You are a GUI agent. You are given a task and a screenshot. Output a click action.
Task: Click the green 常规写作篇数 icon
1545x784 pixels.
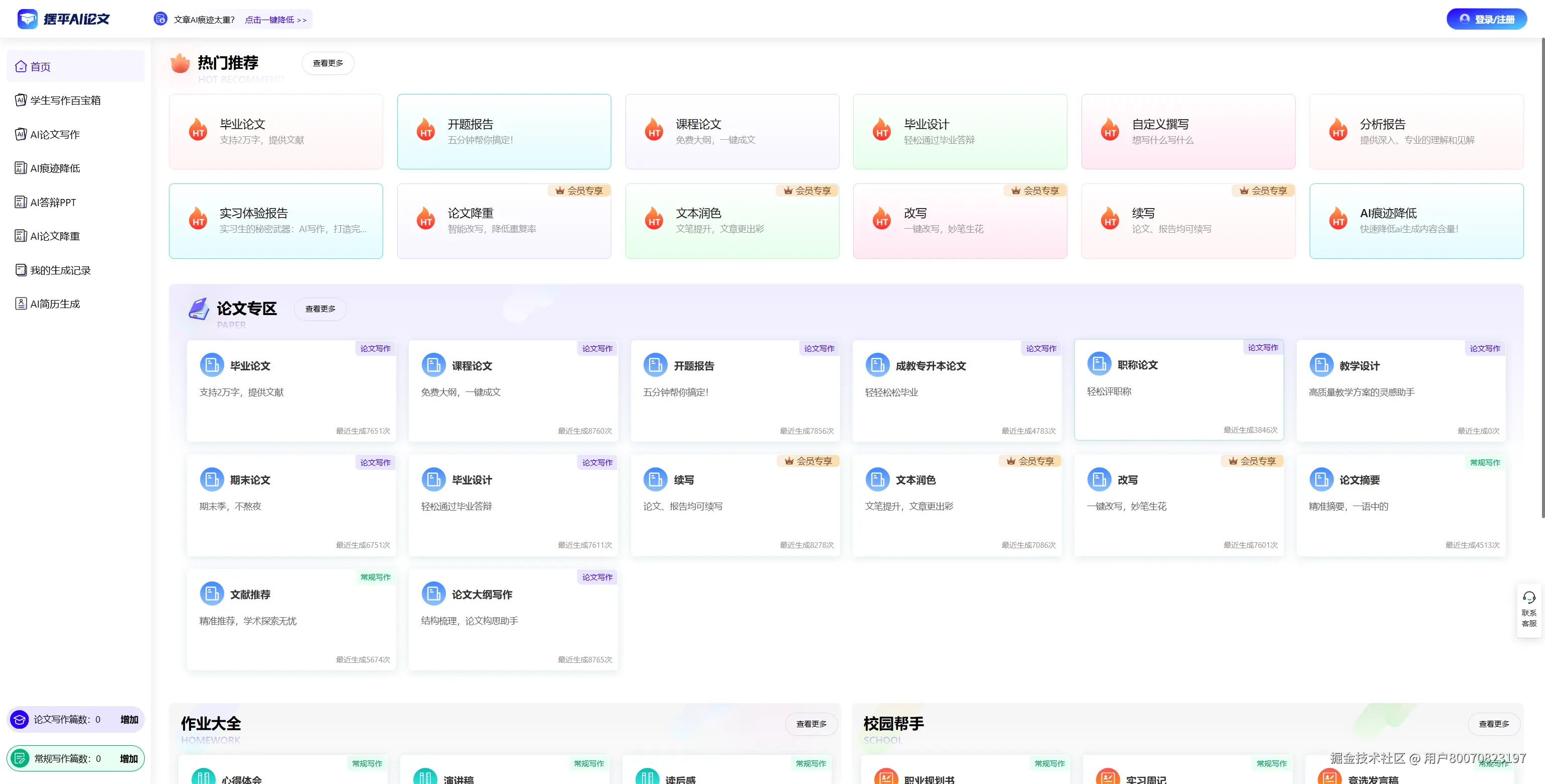point(19,758)
